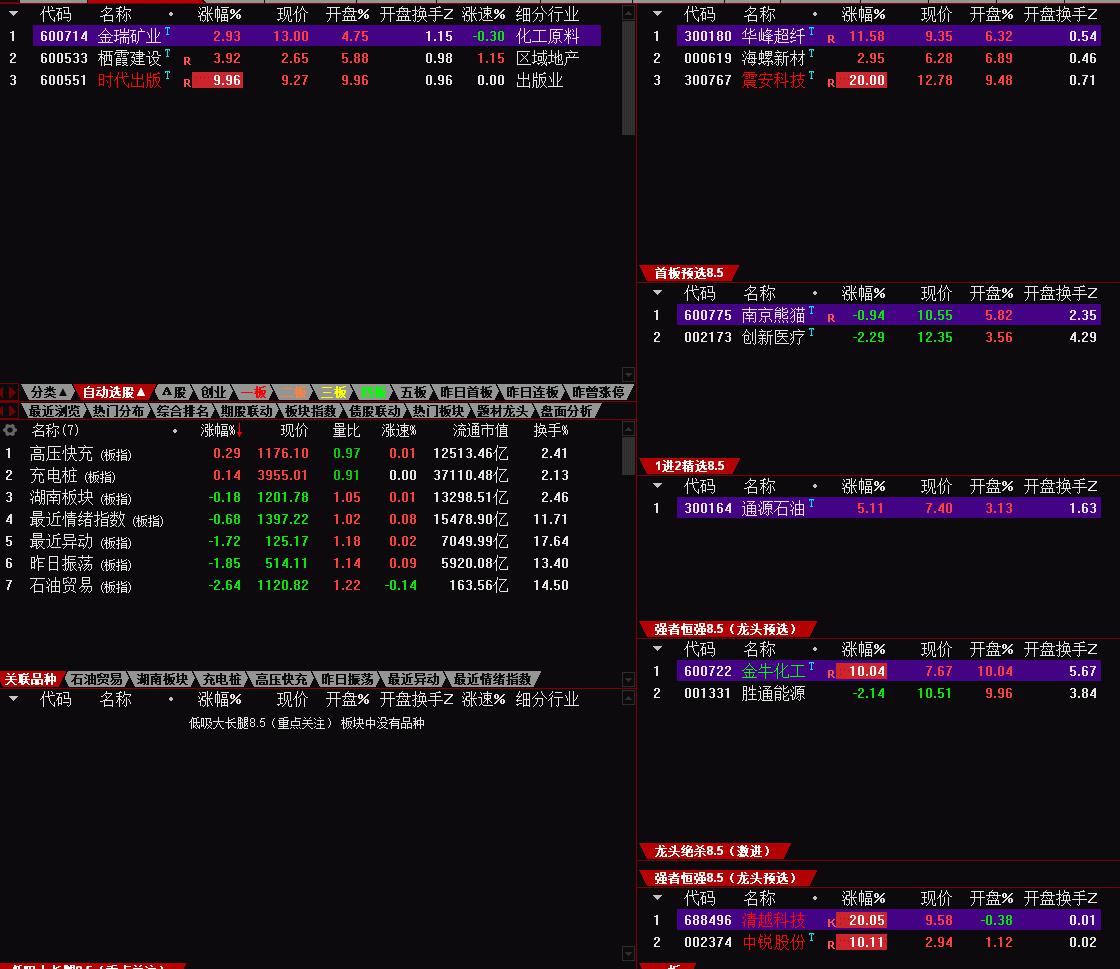The height and width of the screenshot is (969, 1120).
Task: Open header triangle menu in 金牛化工 table
Action: coord(658,648)
